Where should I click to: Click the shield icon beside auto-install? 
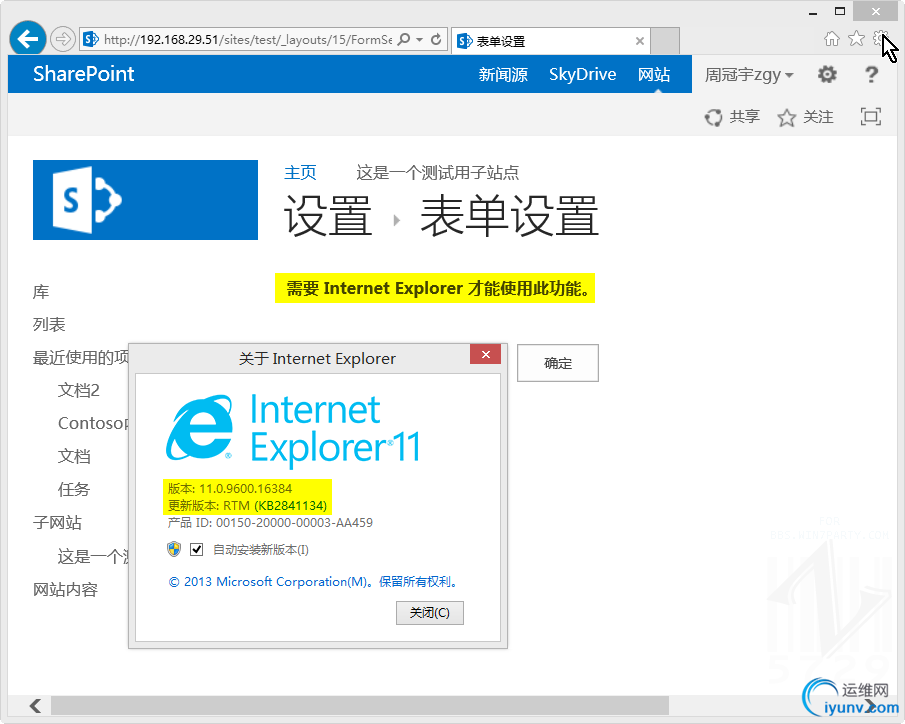[x=174, y=549]
